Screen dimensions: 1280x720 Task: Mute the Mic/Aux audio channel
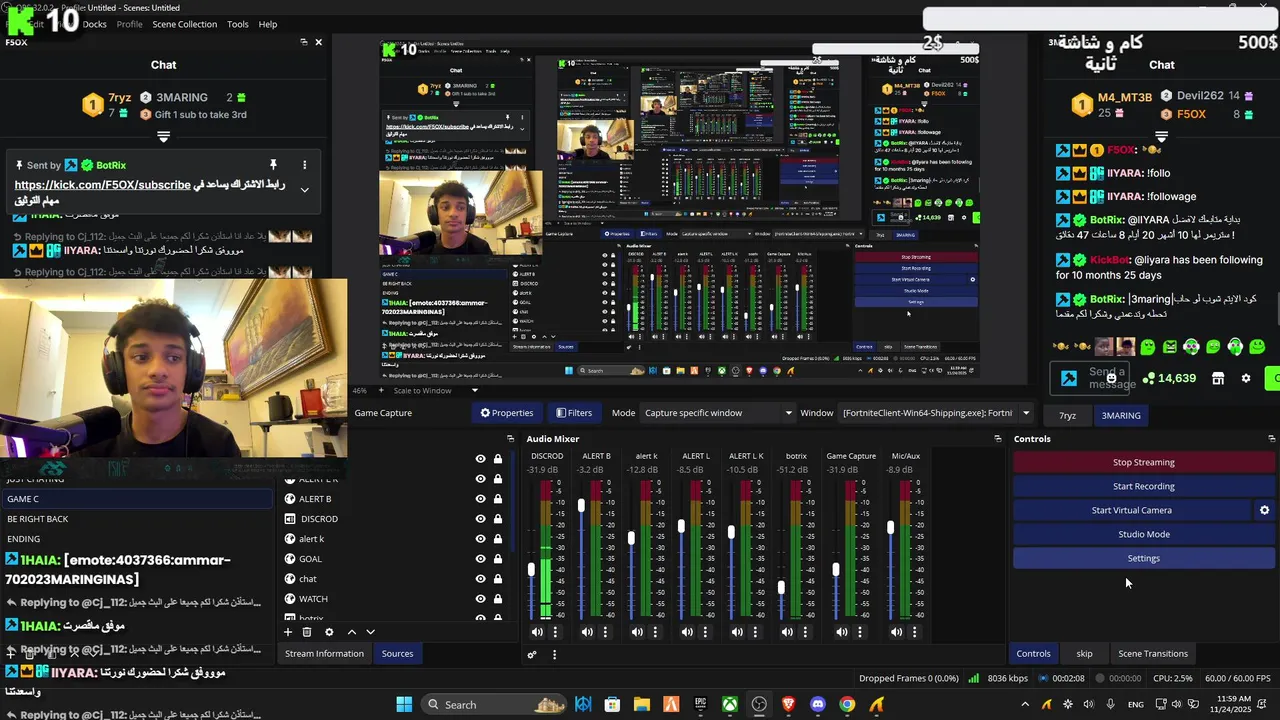pyautogui.click(x=896, y=632)
